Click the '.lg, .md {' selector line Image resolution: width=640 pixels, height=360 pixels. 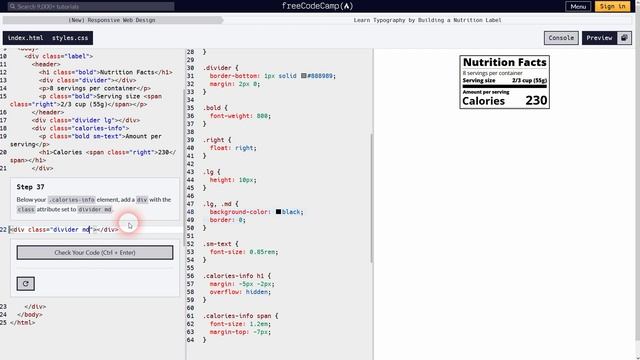click(x=220, y=204)
